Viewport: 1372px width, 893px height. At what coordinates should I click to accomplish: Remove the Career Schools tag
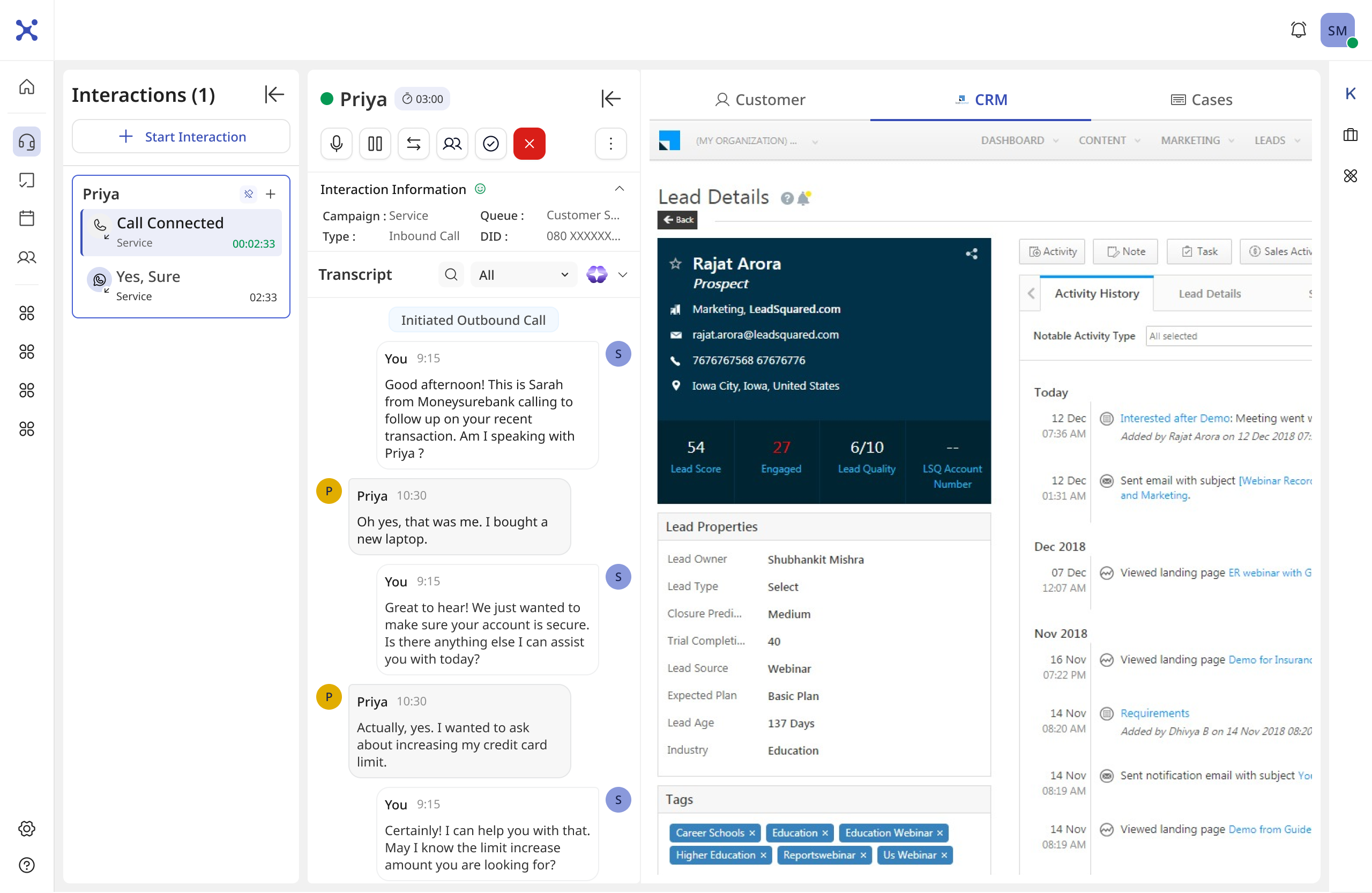[752, 833]
